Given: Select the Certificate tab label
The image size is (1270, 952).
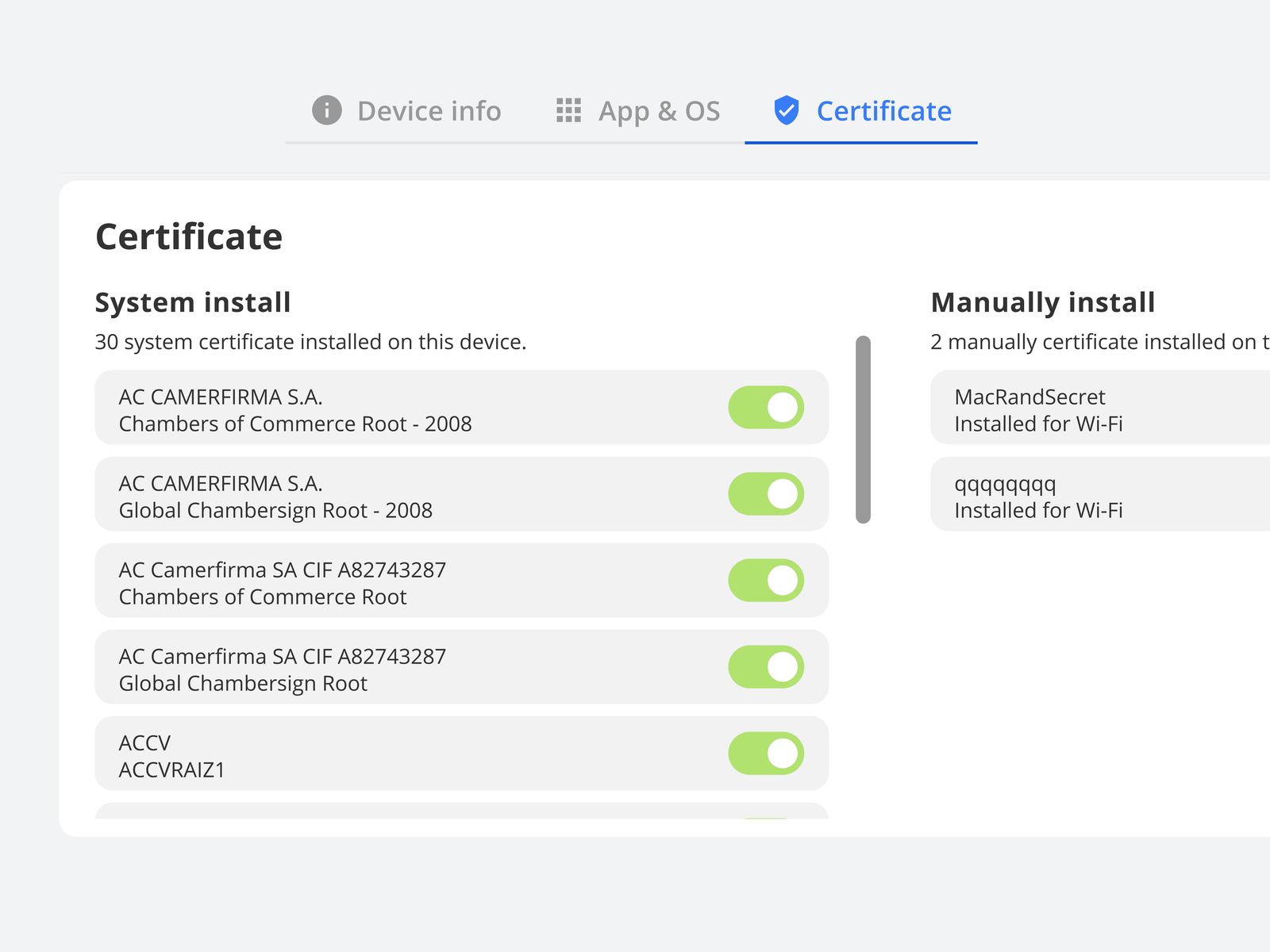Looking at the screenshot, I should [x=883, y=111].
